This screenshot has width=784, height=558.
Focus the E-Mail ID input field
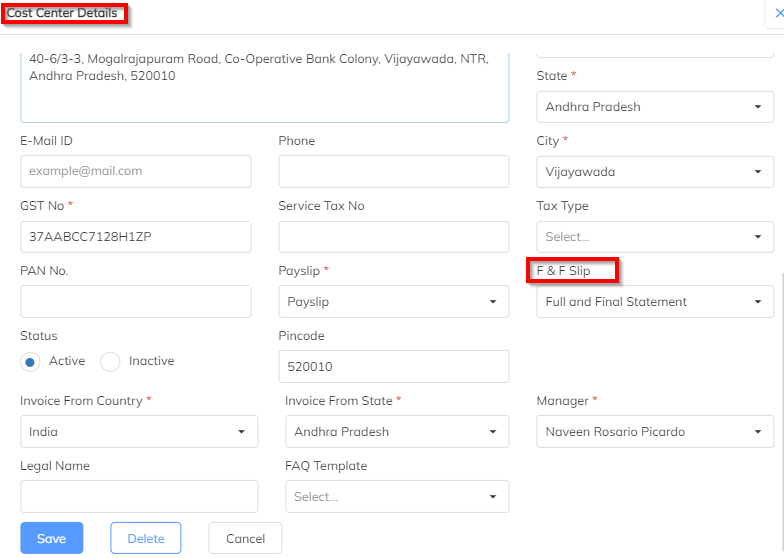136,172
